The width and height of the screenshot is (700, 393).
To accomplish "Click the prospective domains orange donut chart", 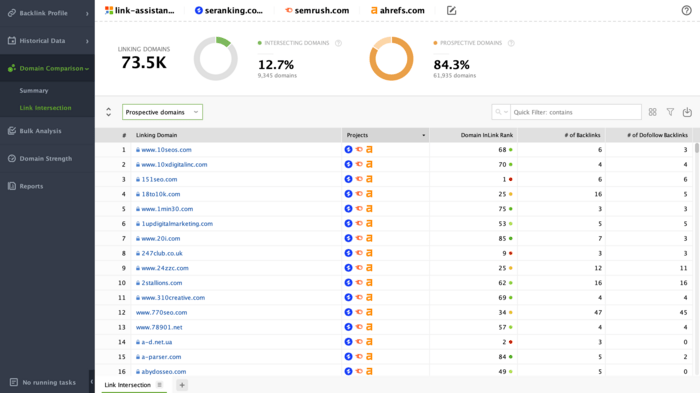I will 391,59.
